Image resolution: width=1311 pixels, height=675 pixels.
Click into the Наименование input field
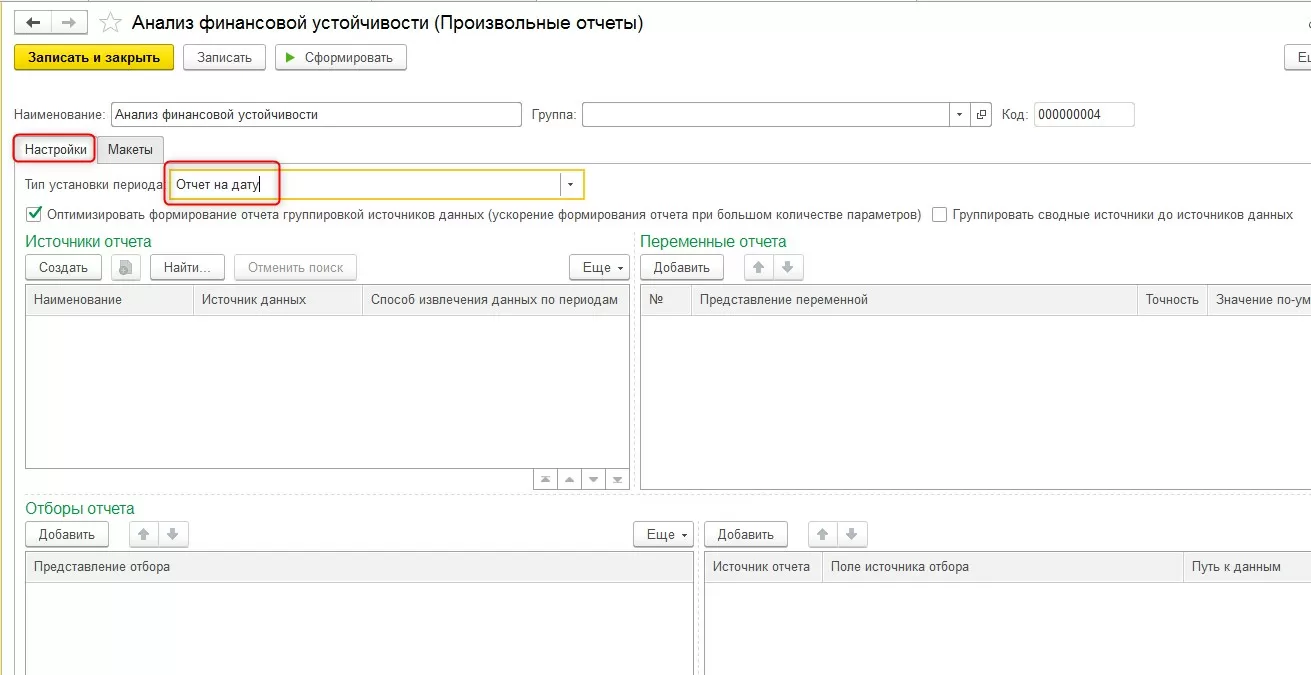316,115
